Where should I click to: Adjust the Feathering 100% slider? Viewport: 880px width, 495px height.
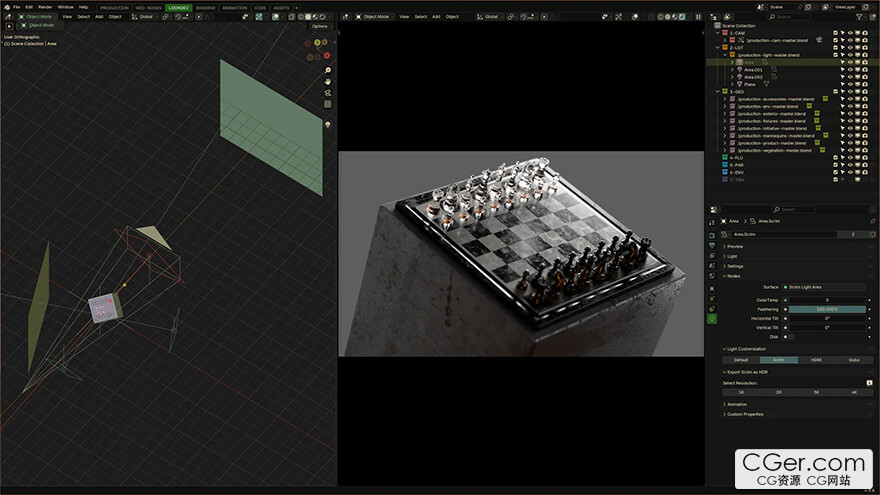click(x=827, y=309)
